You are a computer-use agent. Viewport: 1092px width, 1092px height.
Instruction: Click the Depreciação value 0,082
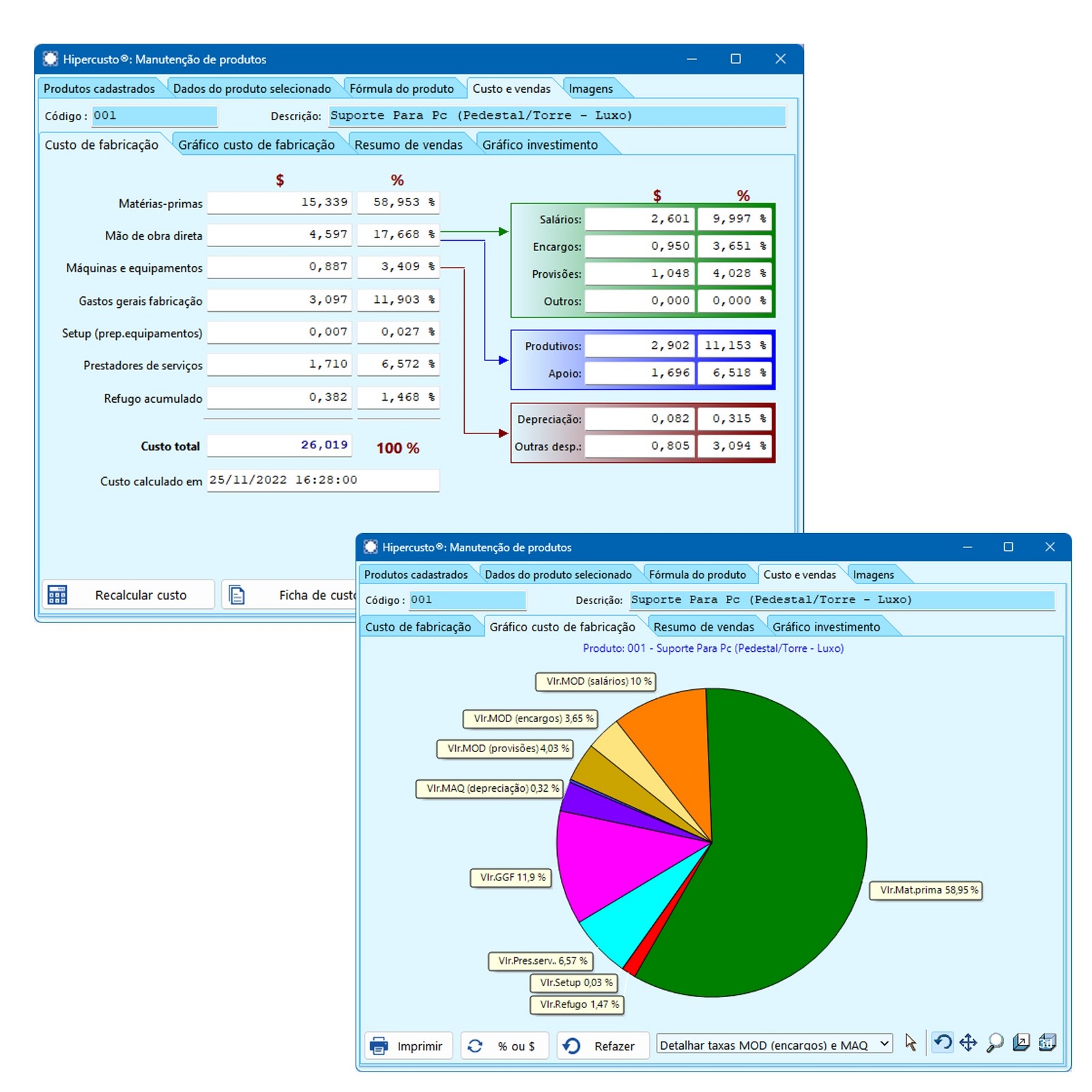640,419
